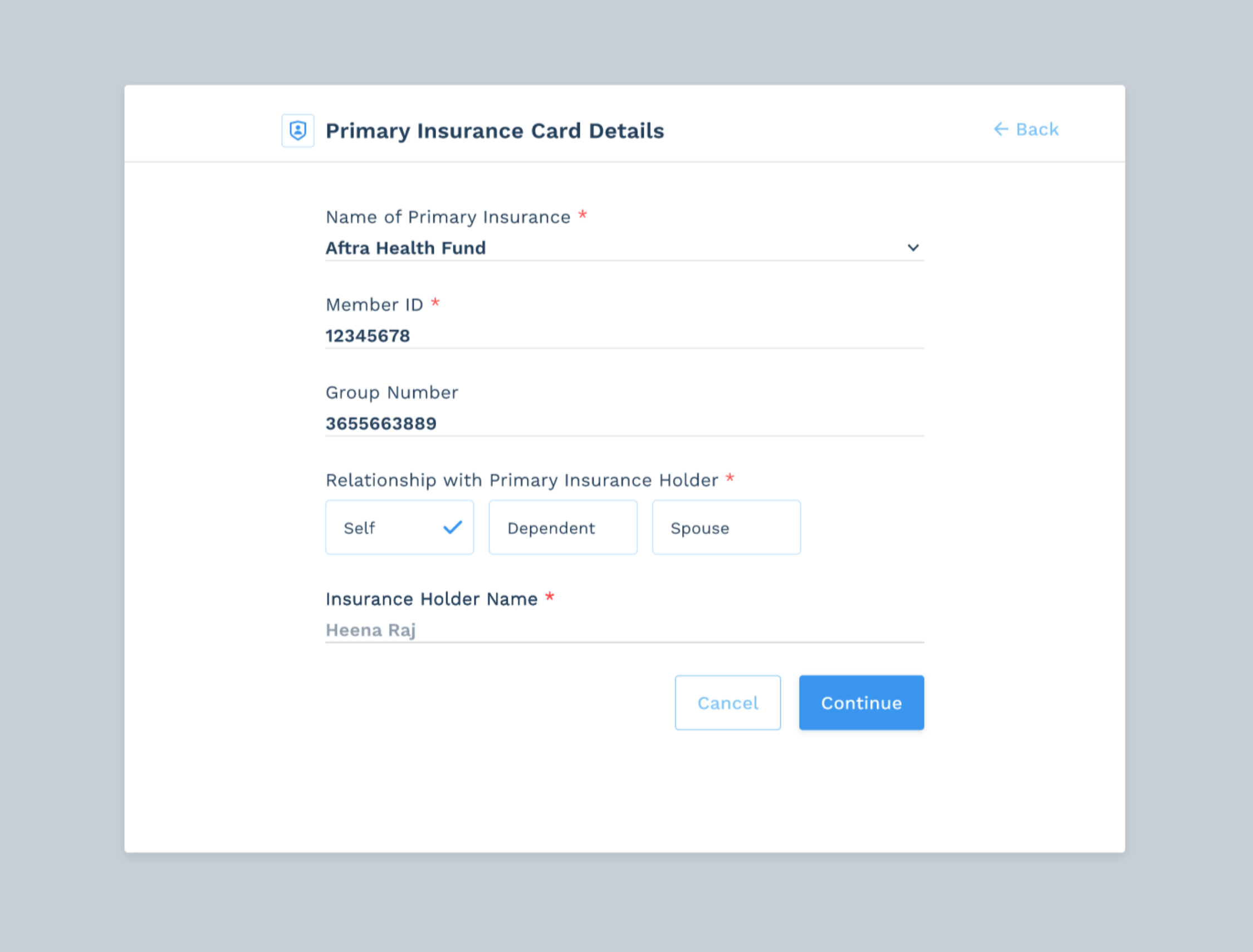Choose the Dependent relationship option
Viewport: 1253px width, 952px height.
tap(562, 528)
